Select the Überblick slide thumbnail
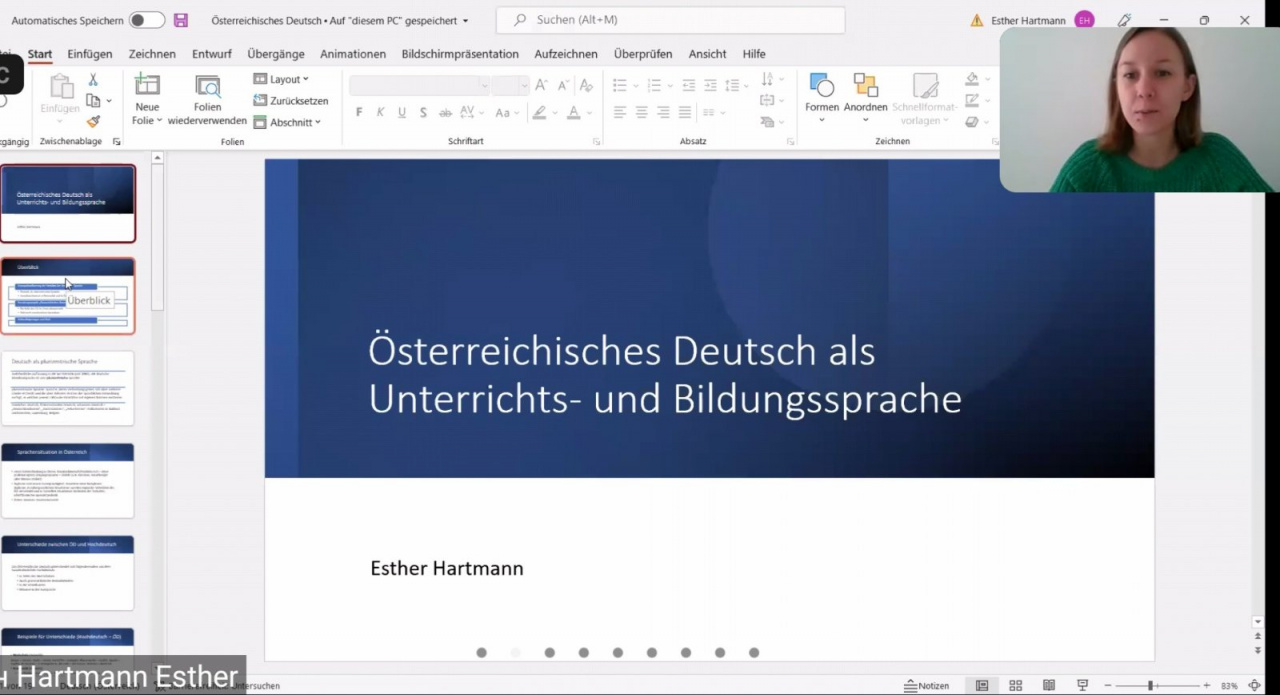 click(68, 296)
